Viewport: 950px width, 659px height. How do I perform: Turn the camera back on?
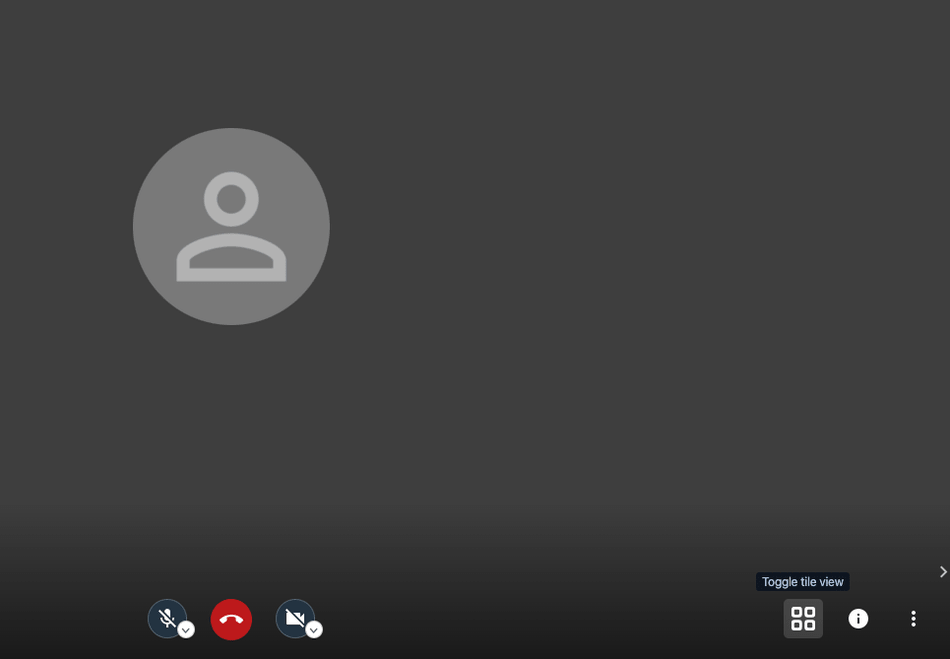tap(294, 618)
